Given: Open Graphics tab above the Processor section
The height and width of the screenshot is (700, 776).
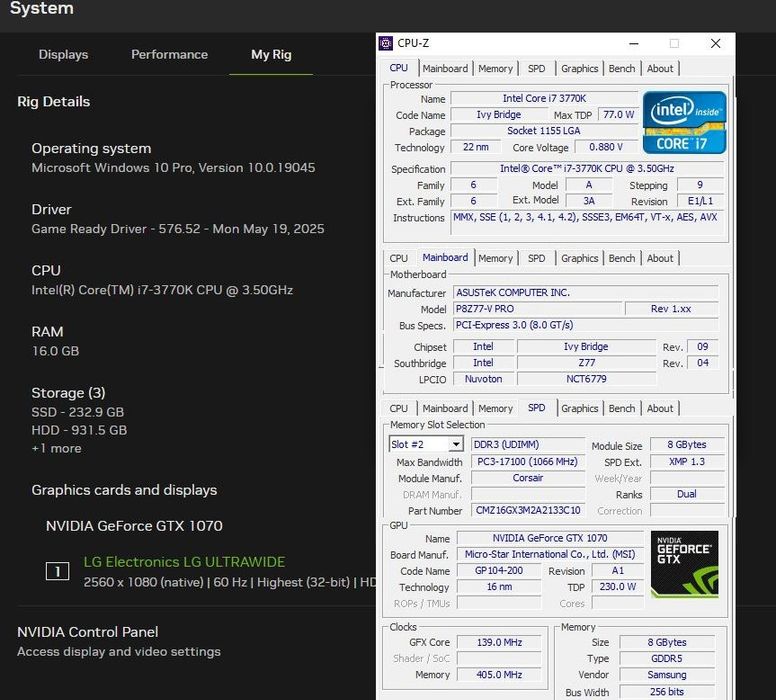Looking at the screenshot, I should click(x=580, y=68).
